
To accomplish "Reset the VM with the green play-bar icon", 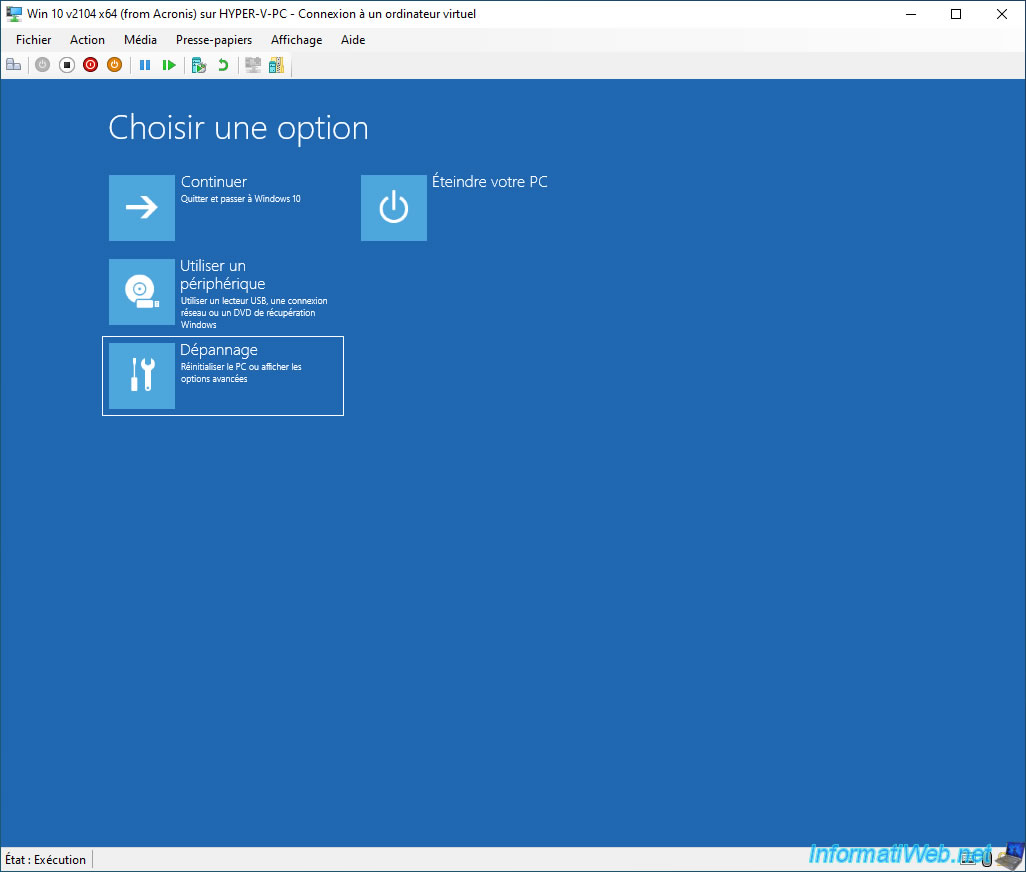I will point(169,65).
